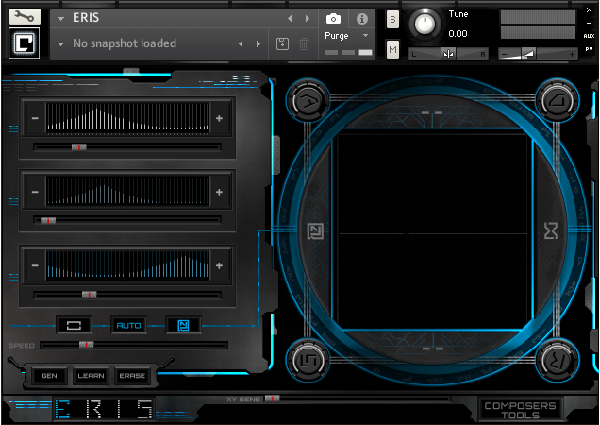Image resolution: width=600 pixels, height=425 pixels.
Task: Click the ERASE button
Action: [x=132, y=376]
